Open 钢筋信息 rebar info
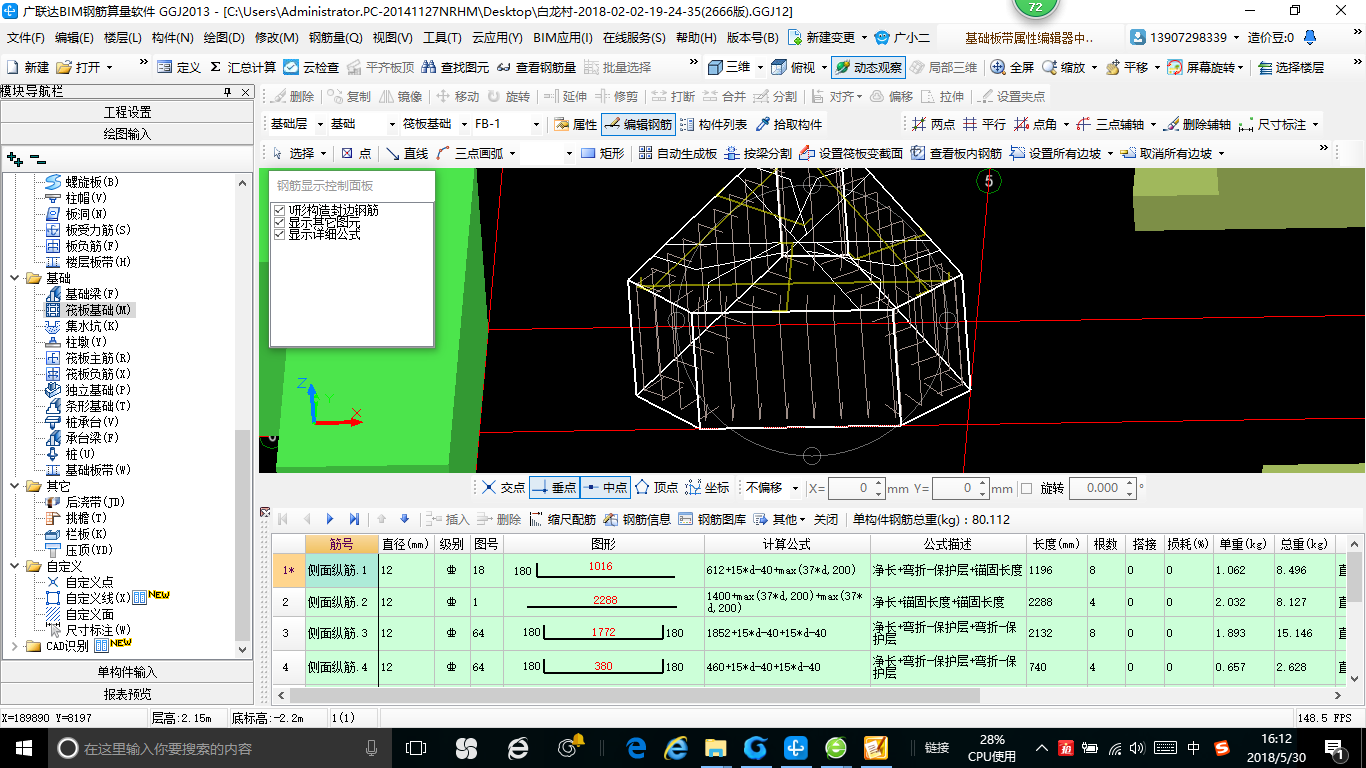1366x768 pixels. [637, 519]
